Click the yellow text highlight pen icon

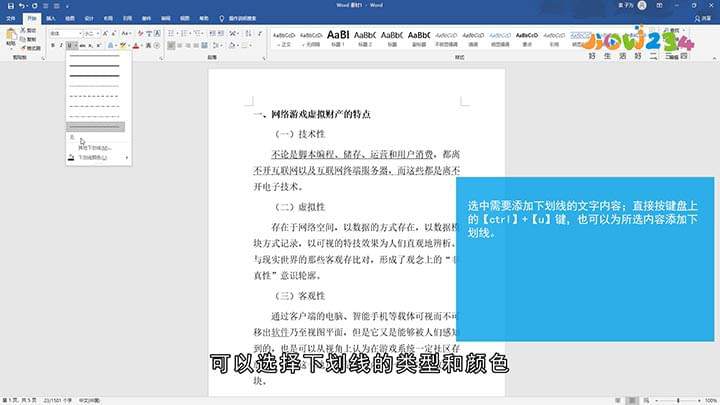(123, 45)
